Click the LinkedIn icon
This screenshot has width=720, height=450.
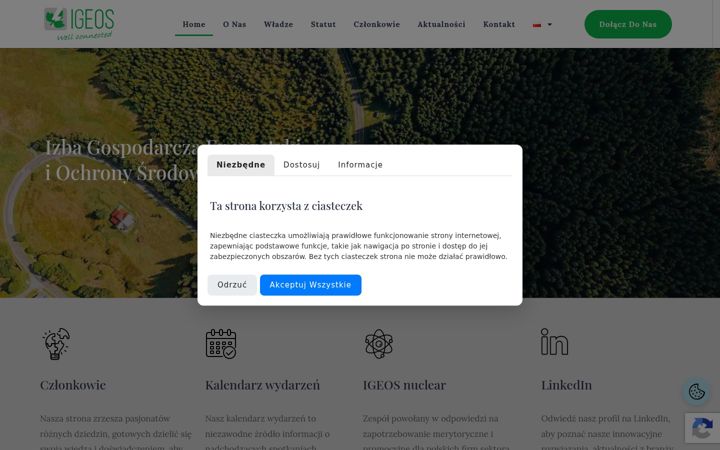(x=554, y=342)
